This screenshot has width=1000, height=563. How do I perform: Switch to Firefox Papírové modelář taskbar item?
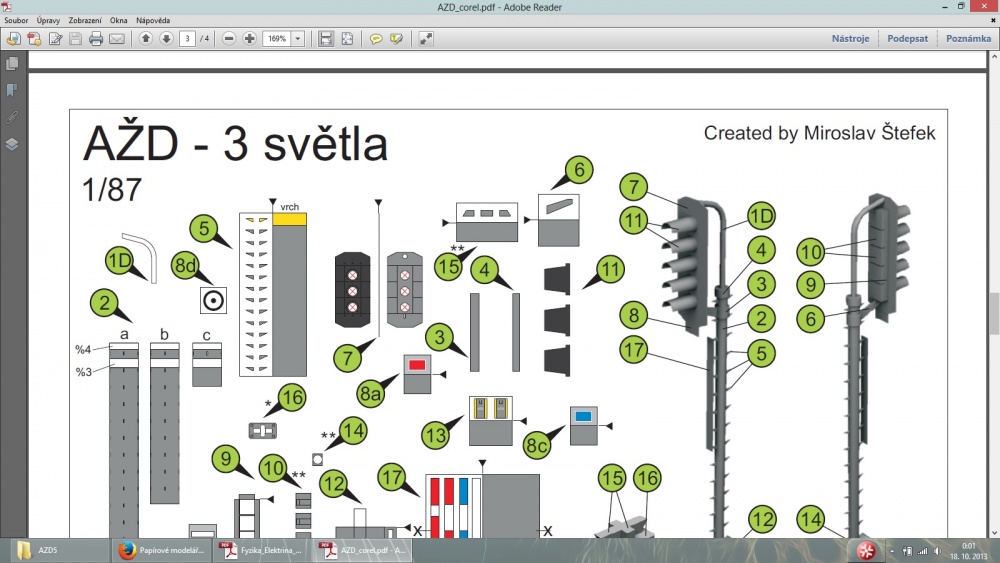click(162, 550)
